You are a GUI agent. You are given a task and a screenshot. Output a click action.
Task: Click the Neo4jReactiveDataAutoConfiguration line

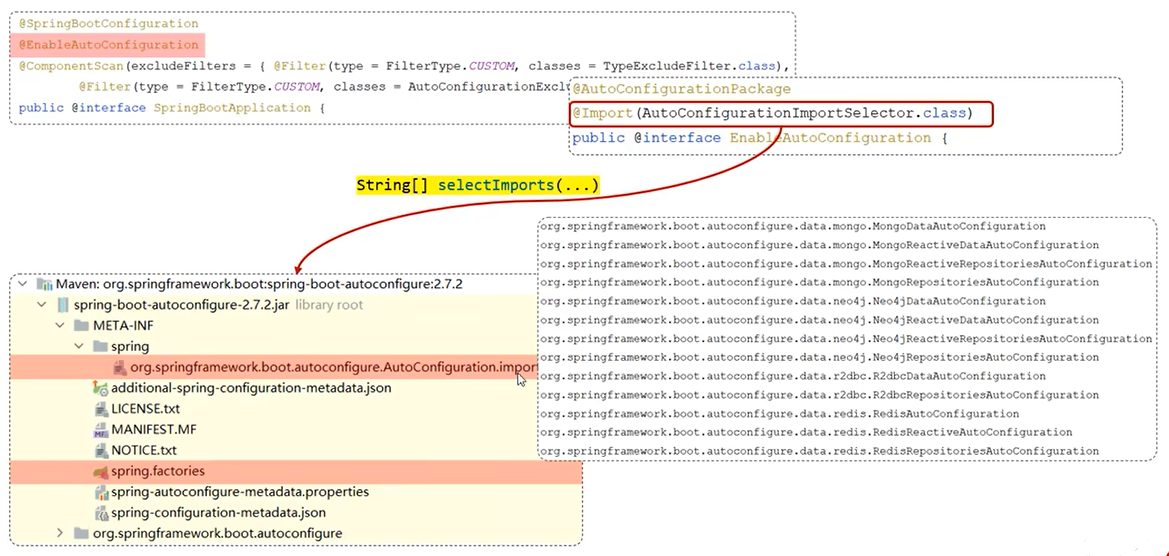[819, 320]
